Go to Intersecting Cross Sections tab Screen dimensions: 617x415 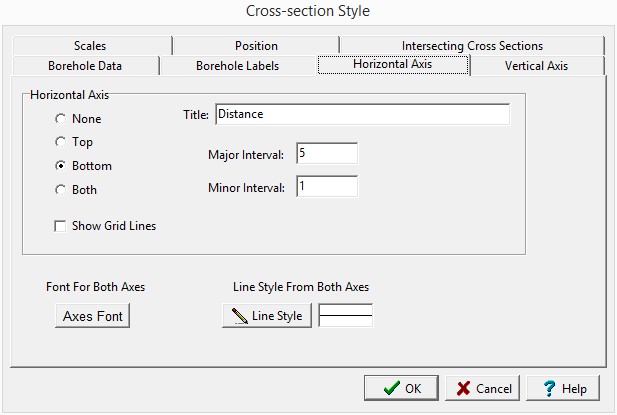click(x=472, y=46)
